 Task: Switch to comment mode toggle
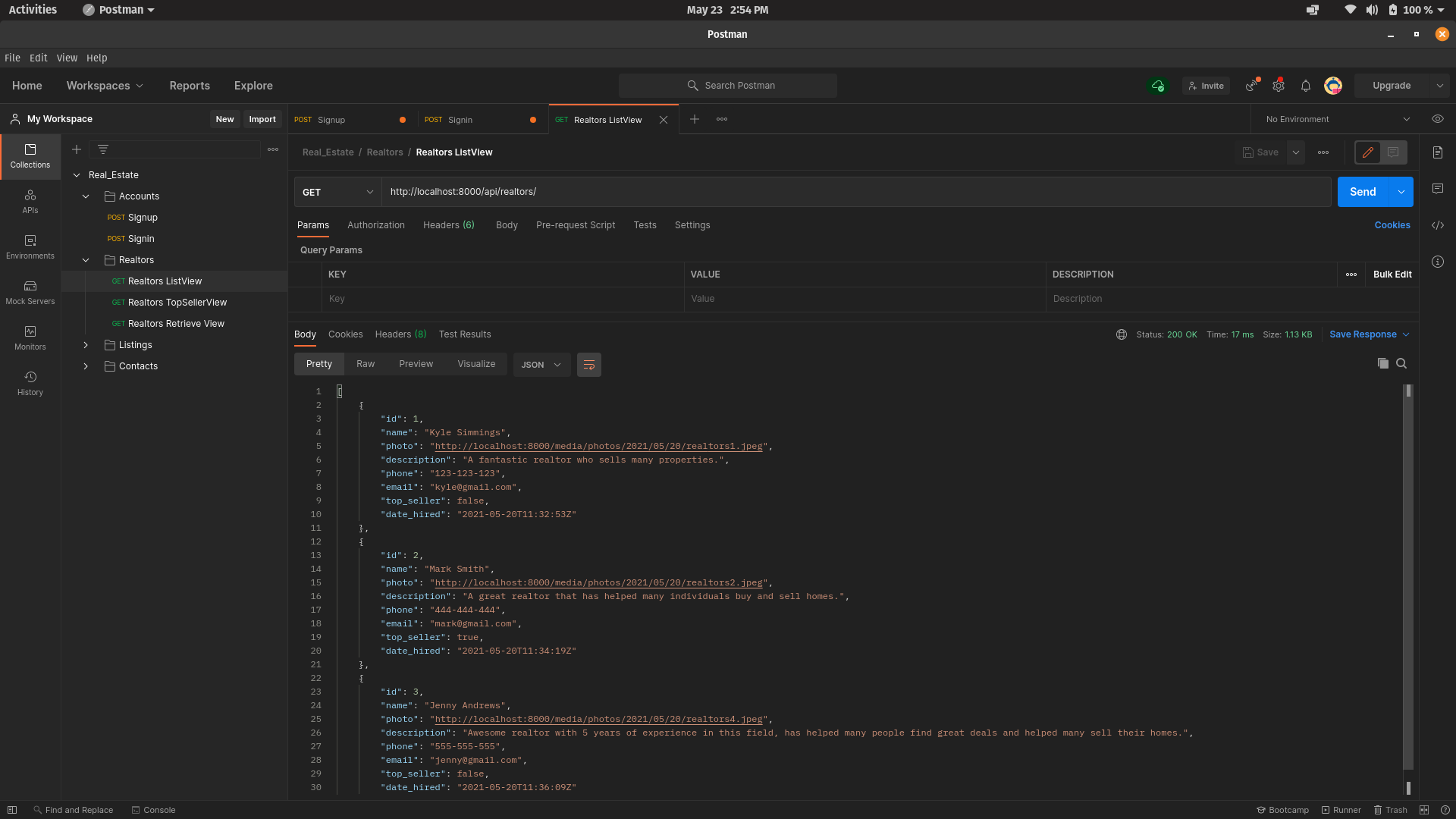[1394, 152]
